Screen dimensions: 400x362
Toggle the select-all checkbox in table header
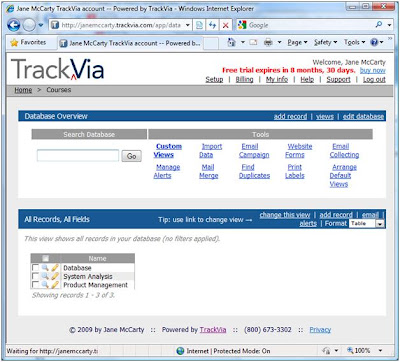point(45,258)
